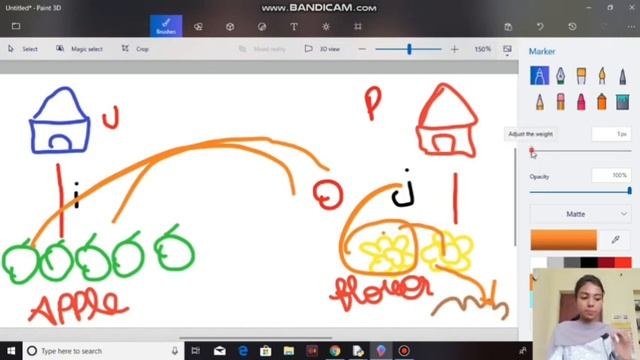Open Google Chrome from the taskbar
640x360 pixels.
(335, 351)
